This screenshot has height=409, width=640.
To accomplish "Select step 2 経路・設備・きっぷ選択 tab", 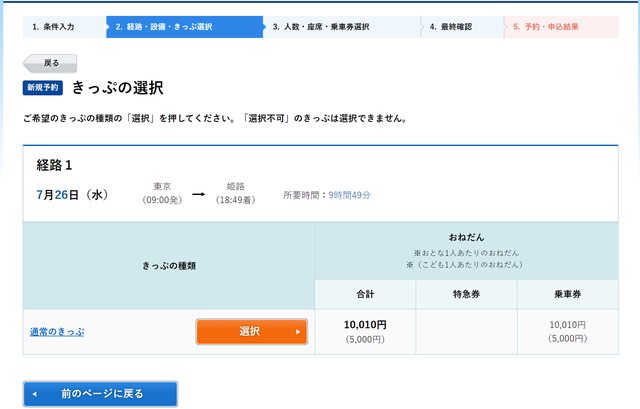I will point(182,27).
